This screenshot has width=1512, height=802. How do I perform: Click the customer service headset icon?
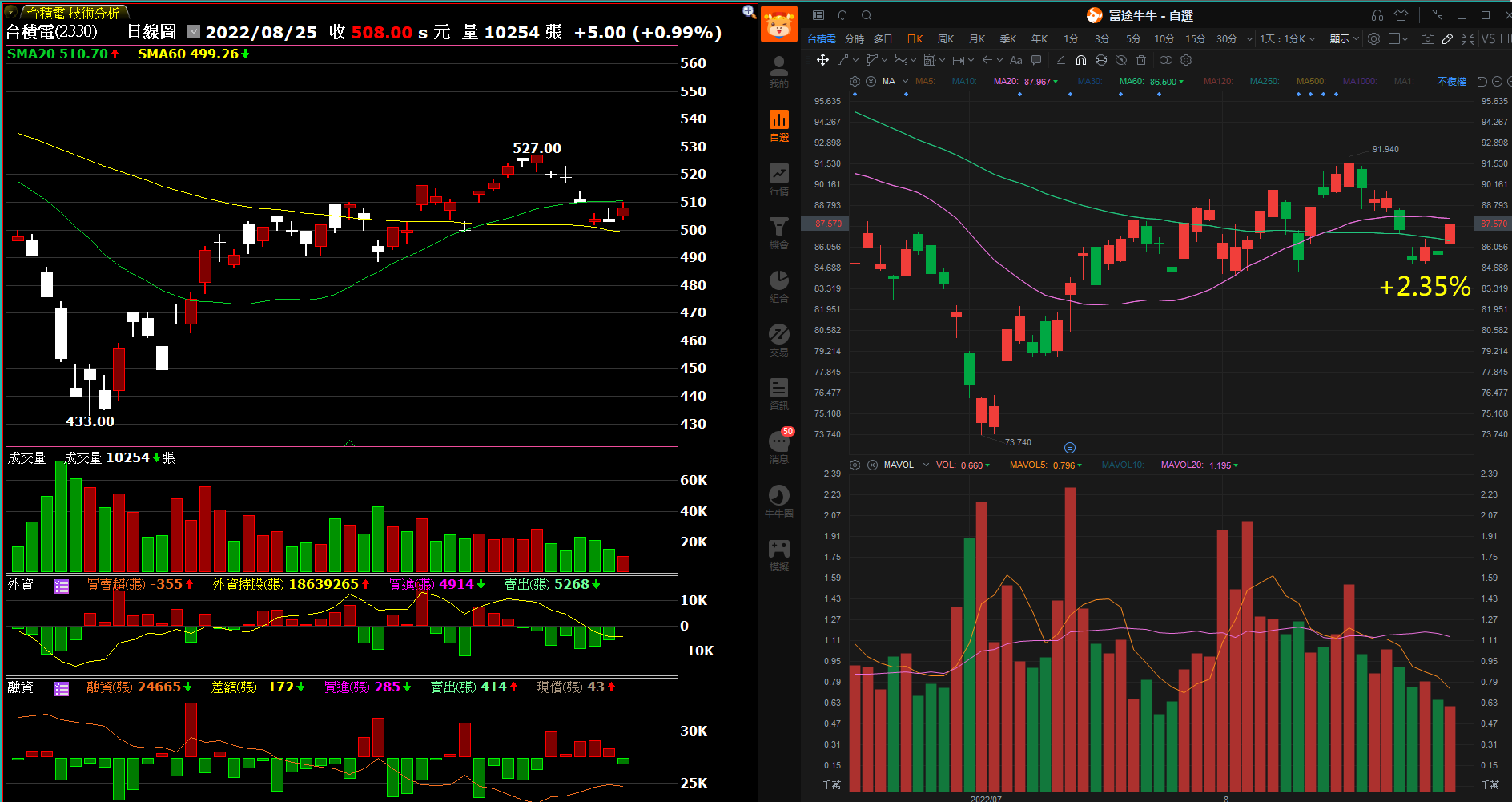(1377, 15)
